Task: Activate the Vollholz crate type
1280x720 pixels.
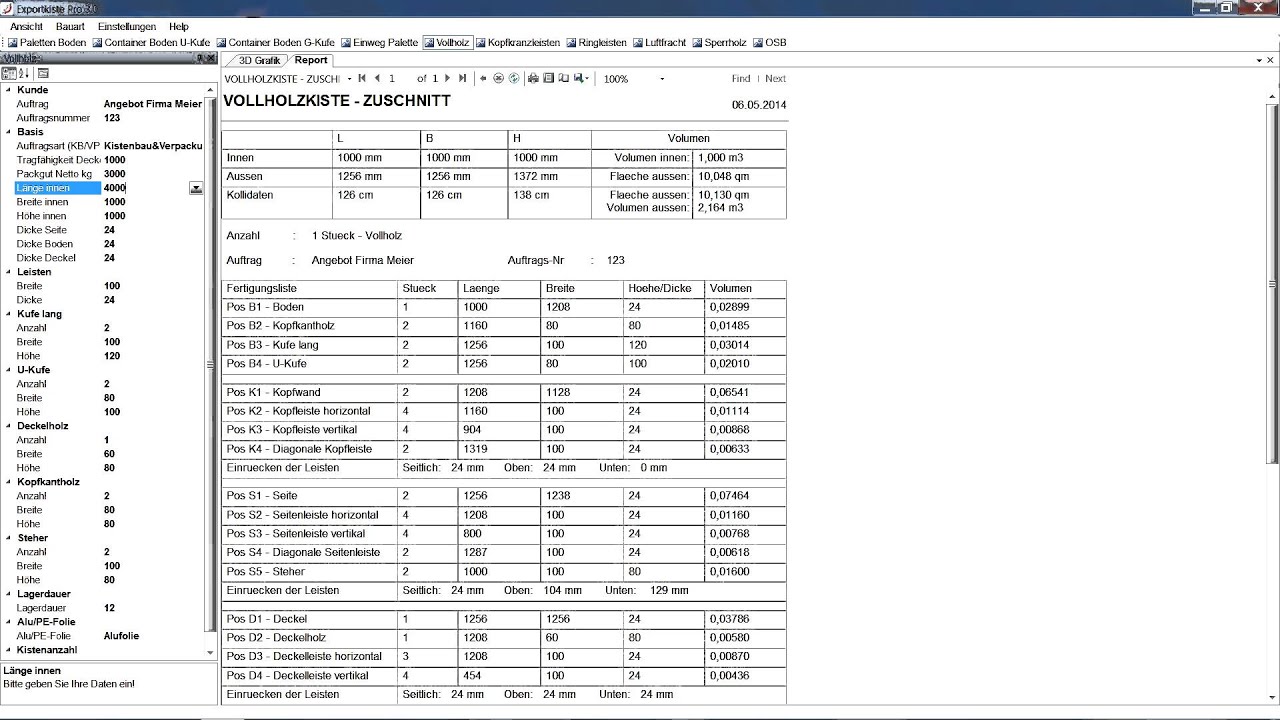Action: 446,43
